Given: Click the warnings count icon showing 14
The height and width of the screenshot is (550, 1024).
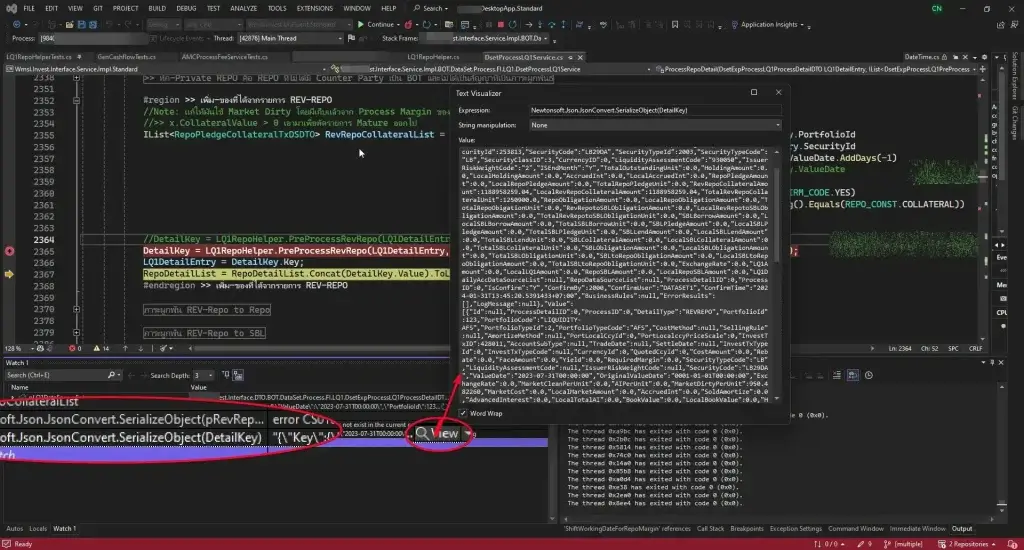Looking at the screenshot, I should coord(97,349).
